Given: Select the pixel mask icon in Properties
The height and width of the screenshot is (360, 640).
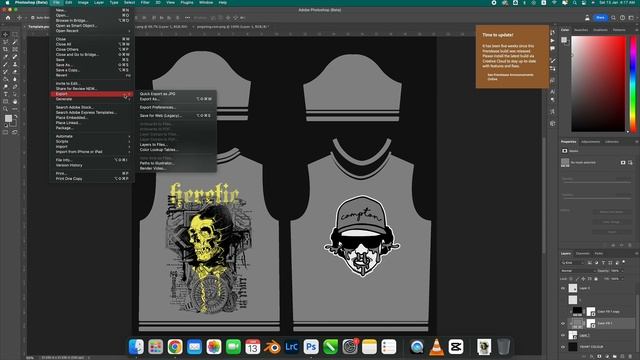Looking at the screenshot, I should click(x=623, y=162).
